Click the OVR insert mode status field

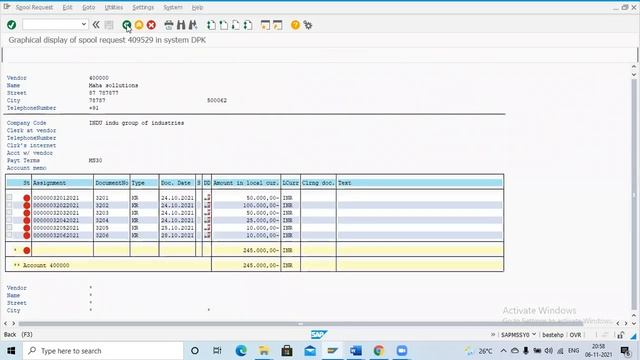576,335
